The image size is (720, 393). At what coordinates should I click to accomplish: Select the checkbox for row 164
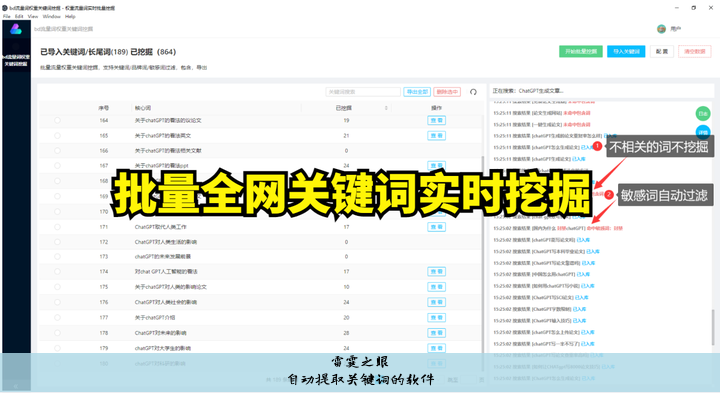tap(57, 120)
